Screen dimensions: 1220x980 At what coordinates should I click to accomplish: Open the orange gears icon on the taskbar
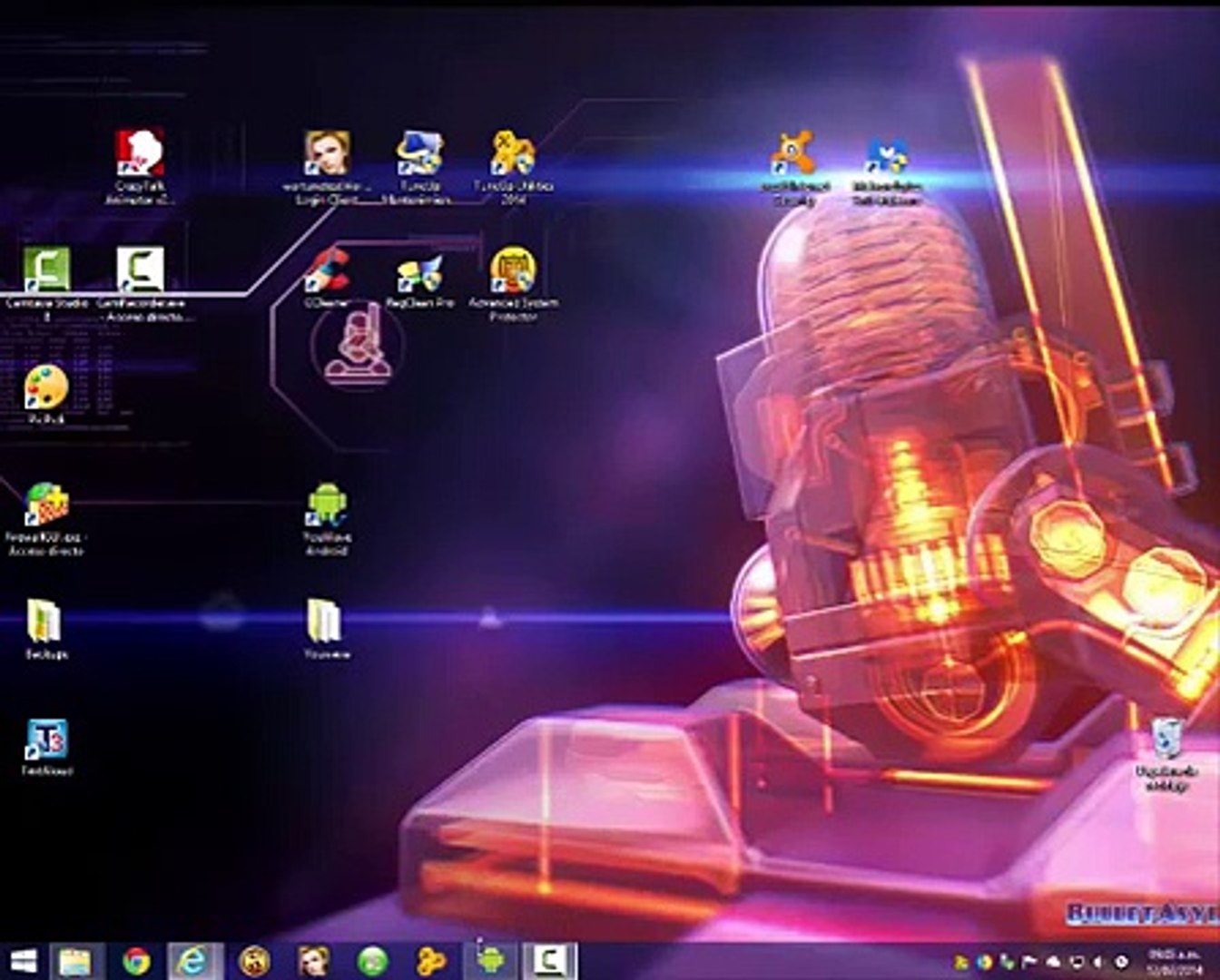tap(431, 961)
